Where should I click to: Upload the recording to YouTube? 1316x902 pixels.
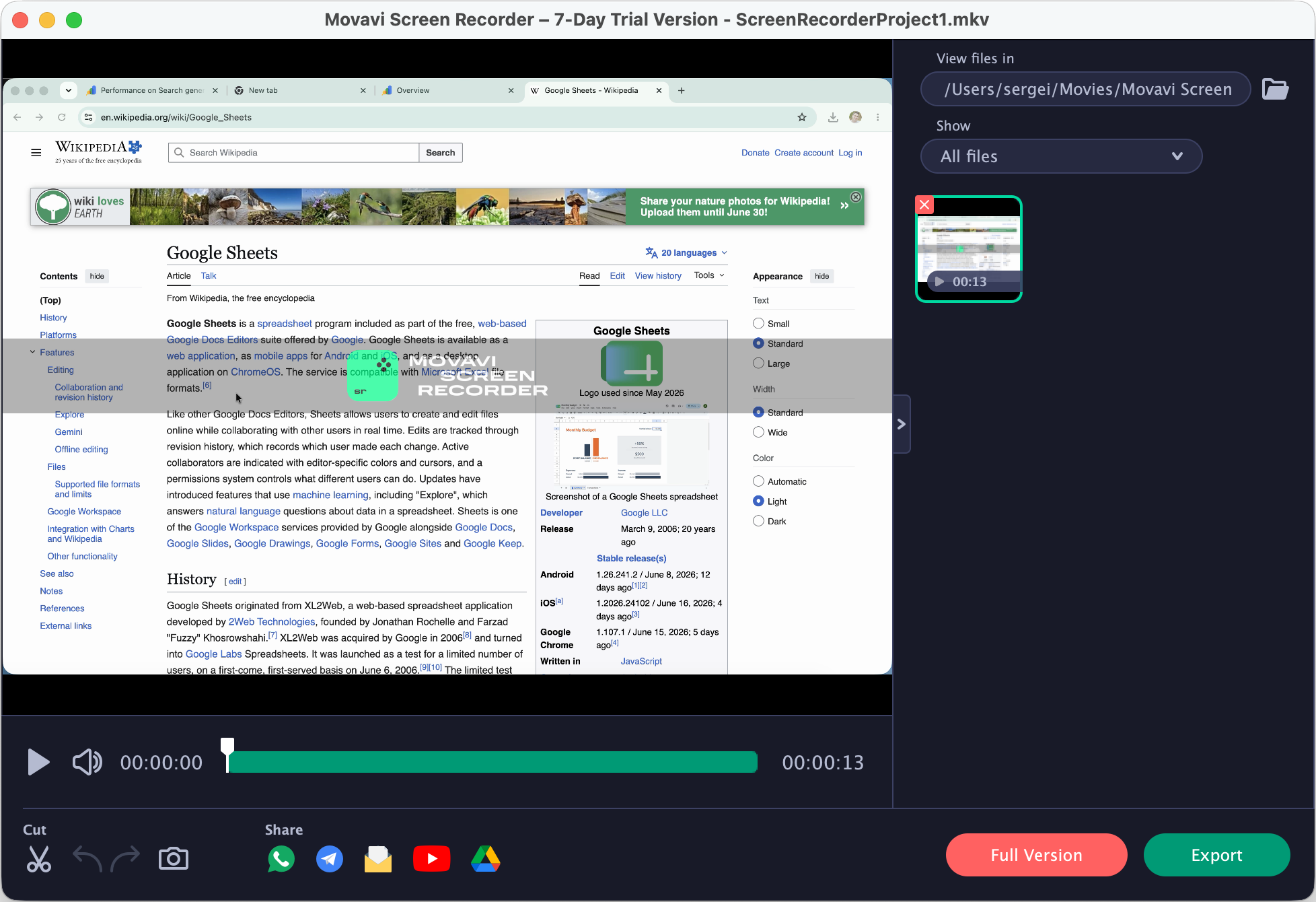pyautogui.click(x=431, y=859)
